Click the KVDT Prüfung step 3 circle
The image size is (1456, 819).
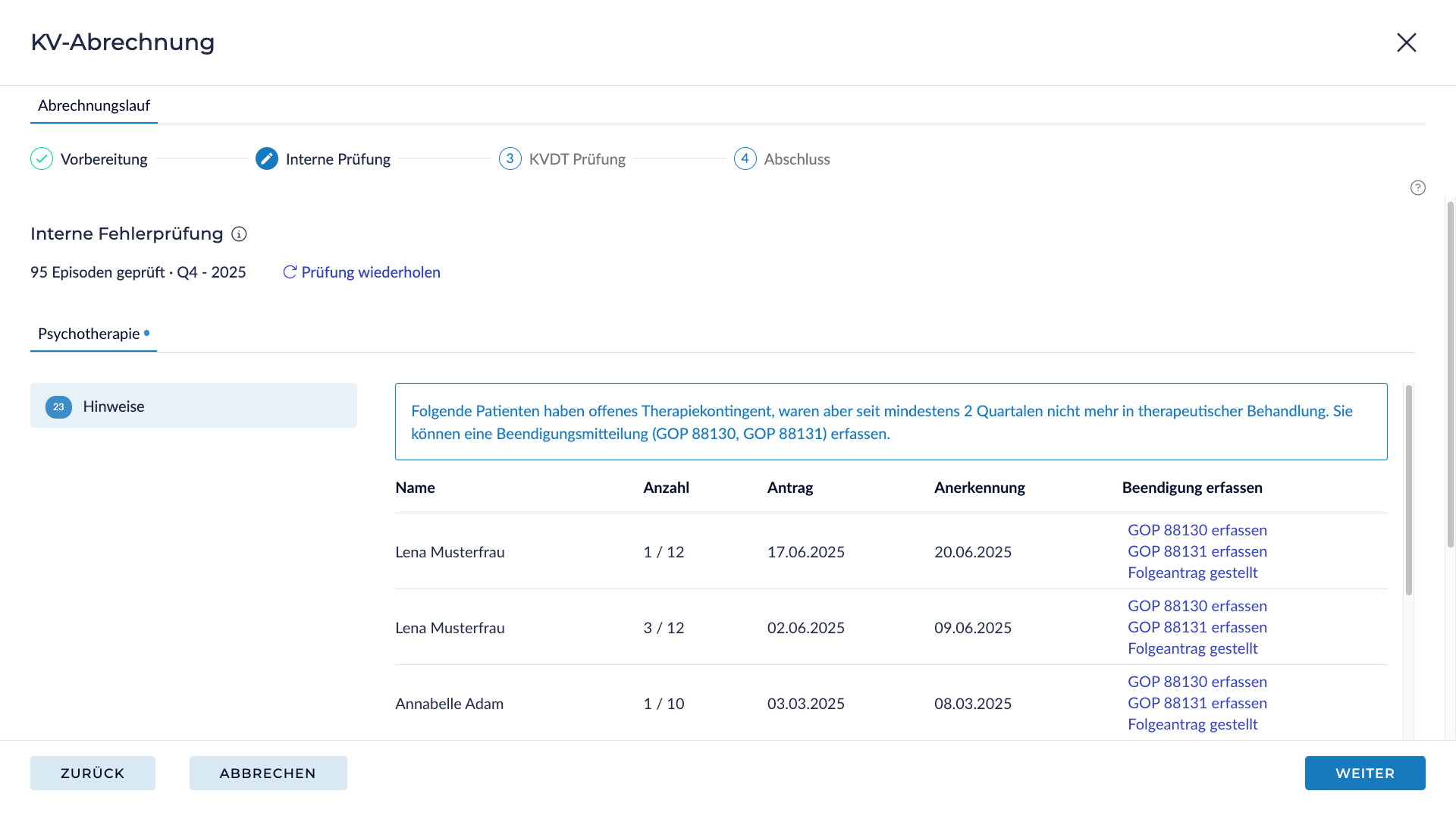pos(510,159)
